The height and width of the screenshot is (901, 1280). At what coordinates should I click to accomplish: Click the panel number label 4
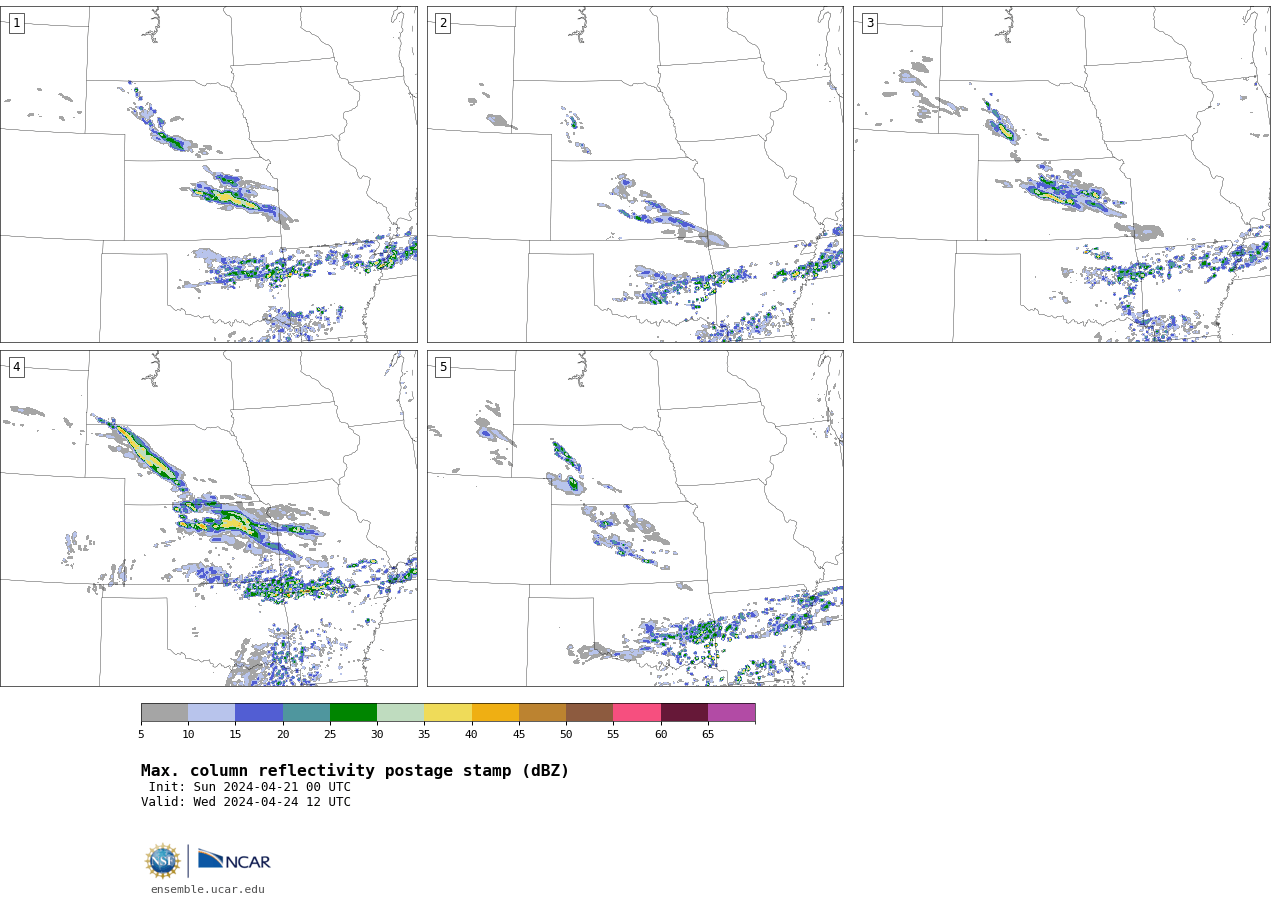(16, 367)
